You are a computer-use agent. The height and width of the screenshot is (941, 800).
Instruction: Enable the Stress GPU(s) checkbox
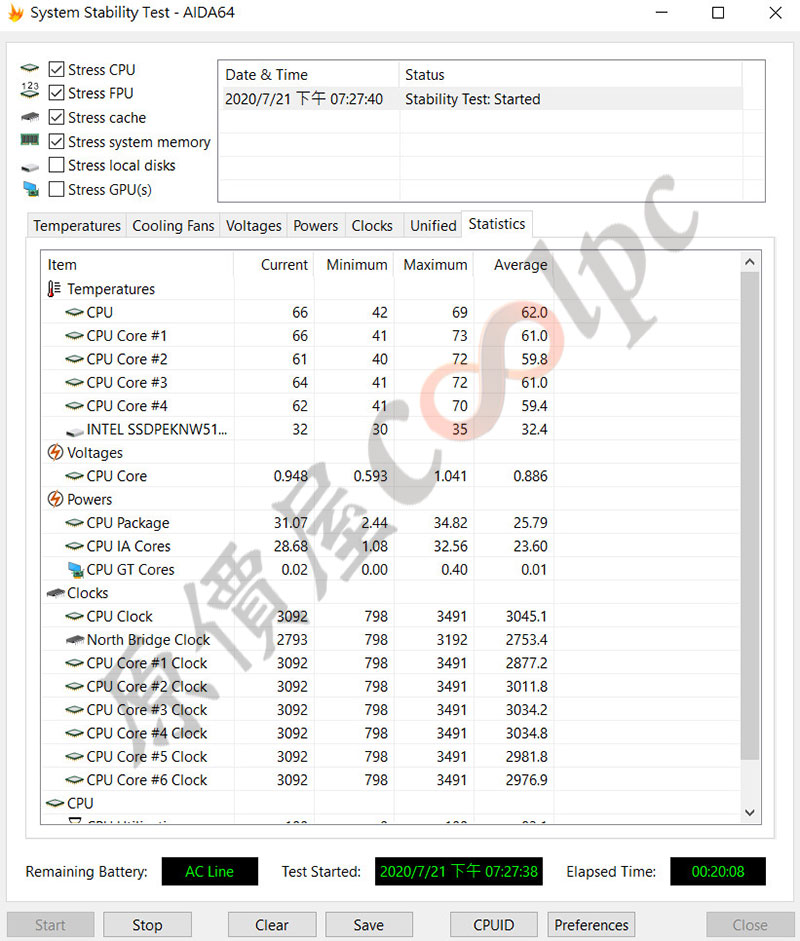click(56, 189)
